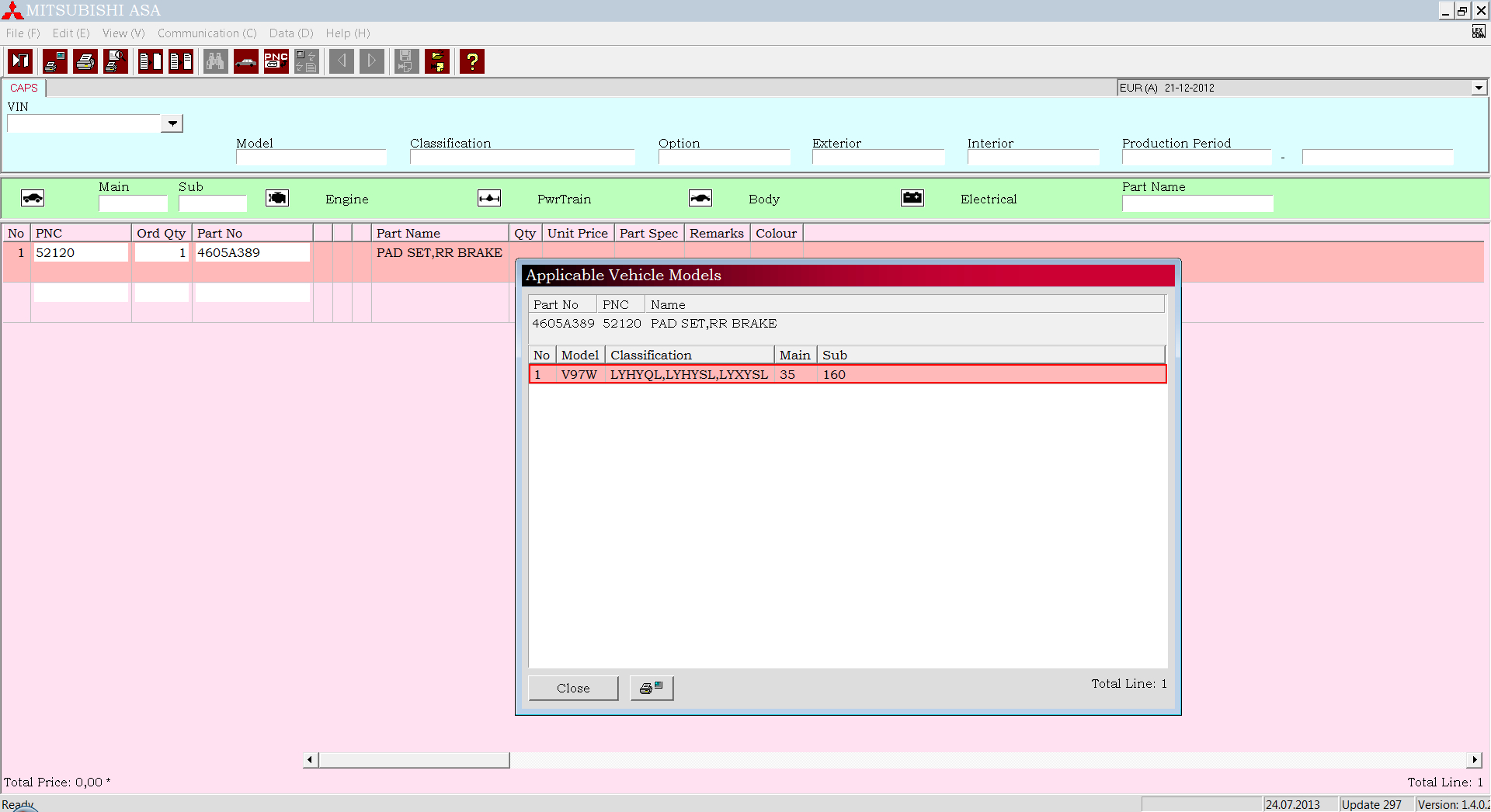Open the EUR (A) catalog dropdown
The height and width of the screenshot is (812, 1491).
pos(1479,88)
